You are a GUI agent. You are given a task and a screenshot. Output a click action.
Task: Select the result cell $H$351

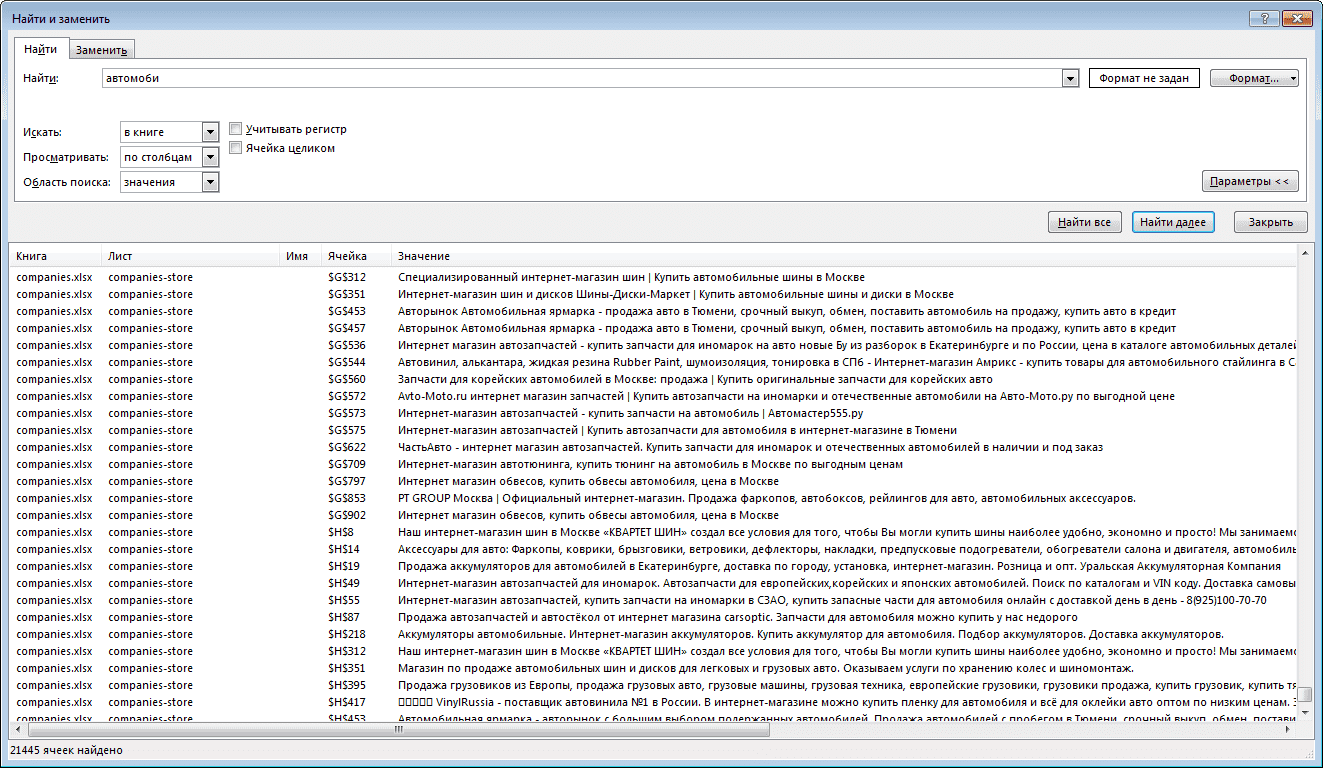(347, 668)
